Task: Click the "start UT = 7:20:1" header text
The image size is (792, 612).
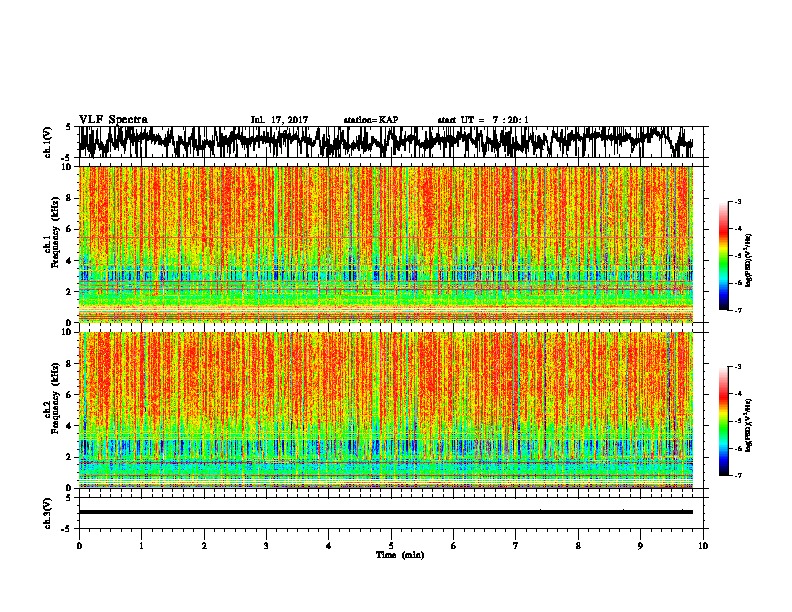Action: 483,120
